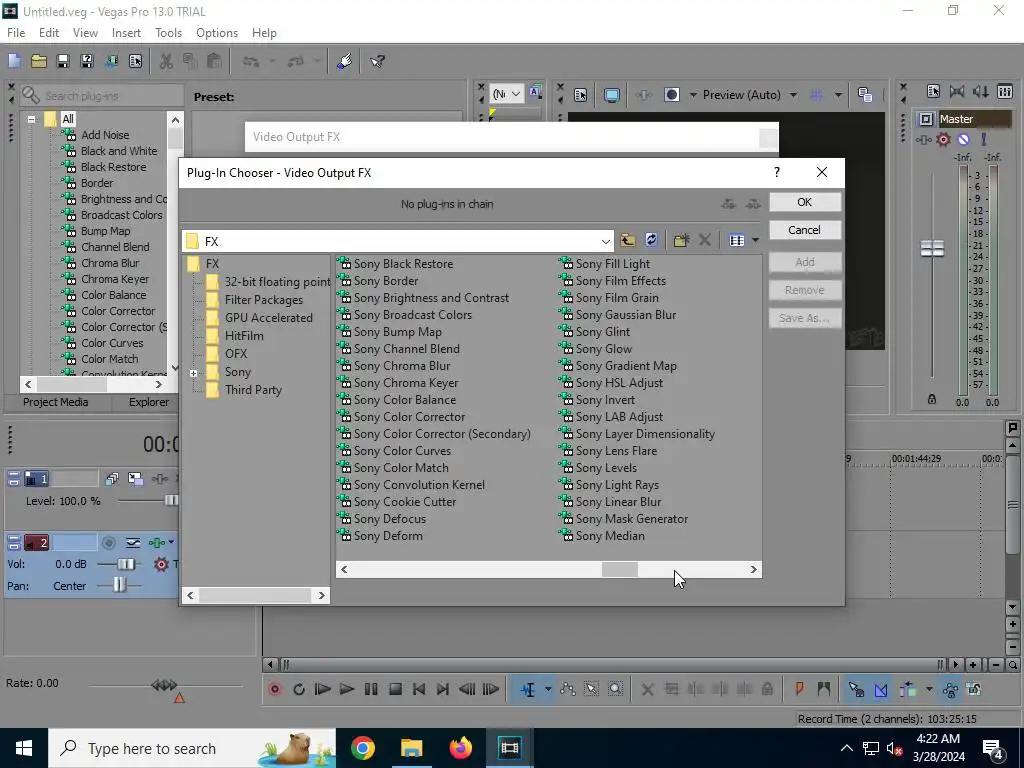Screen dimensions: 1024x768
Task: Create new folder in Plug-In Chooser
Action: (x=681, y=240)
